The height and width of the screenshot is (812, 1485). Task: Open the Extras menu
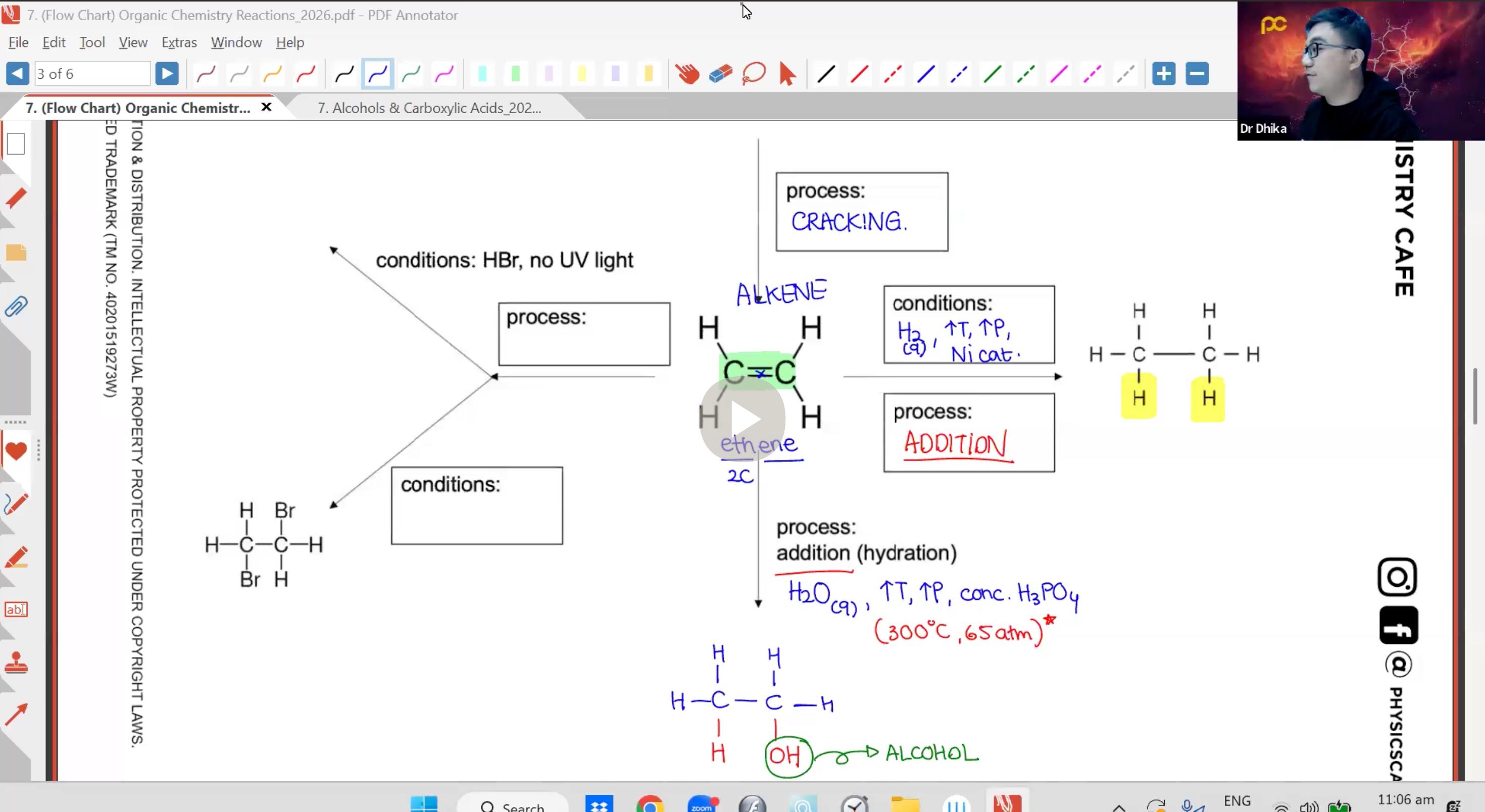coord(179,42)
